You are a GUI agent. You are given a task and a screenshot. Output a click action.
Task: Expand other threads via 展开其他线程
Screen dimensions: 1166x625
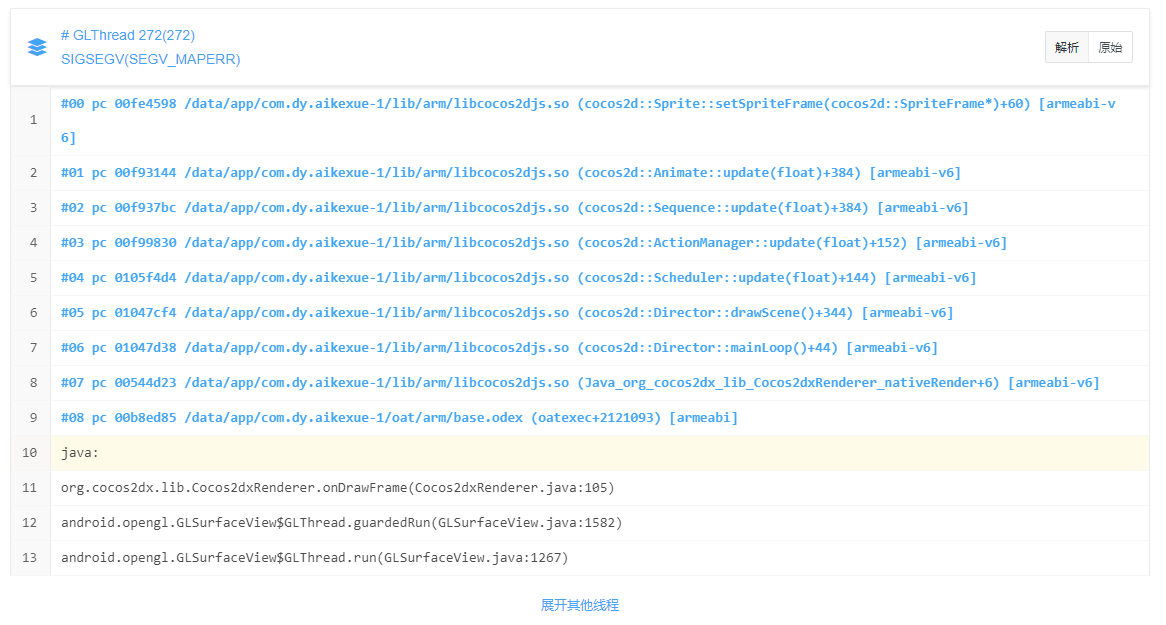(580, 605)
